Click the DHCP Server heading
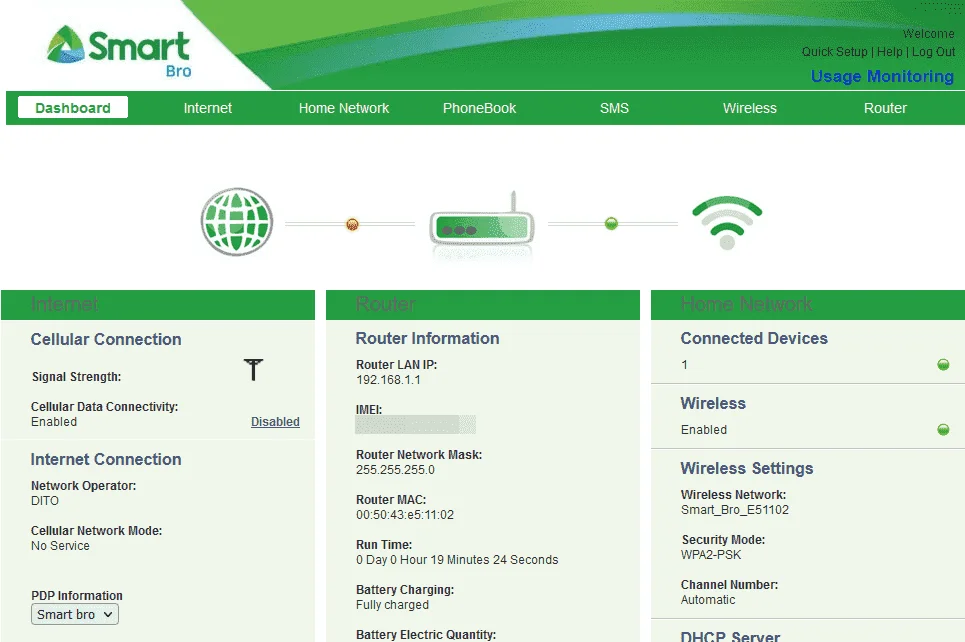Screen dimensions: 965x642 pyautogui.click(x=730, y=636)
